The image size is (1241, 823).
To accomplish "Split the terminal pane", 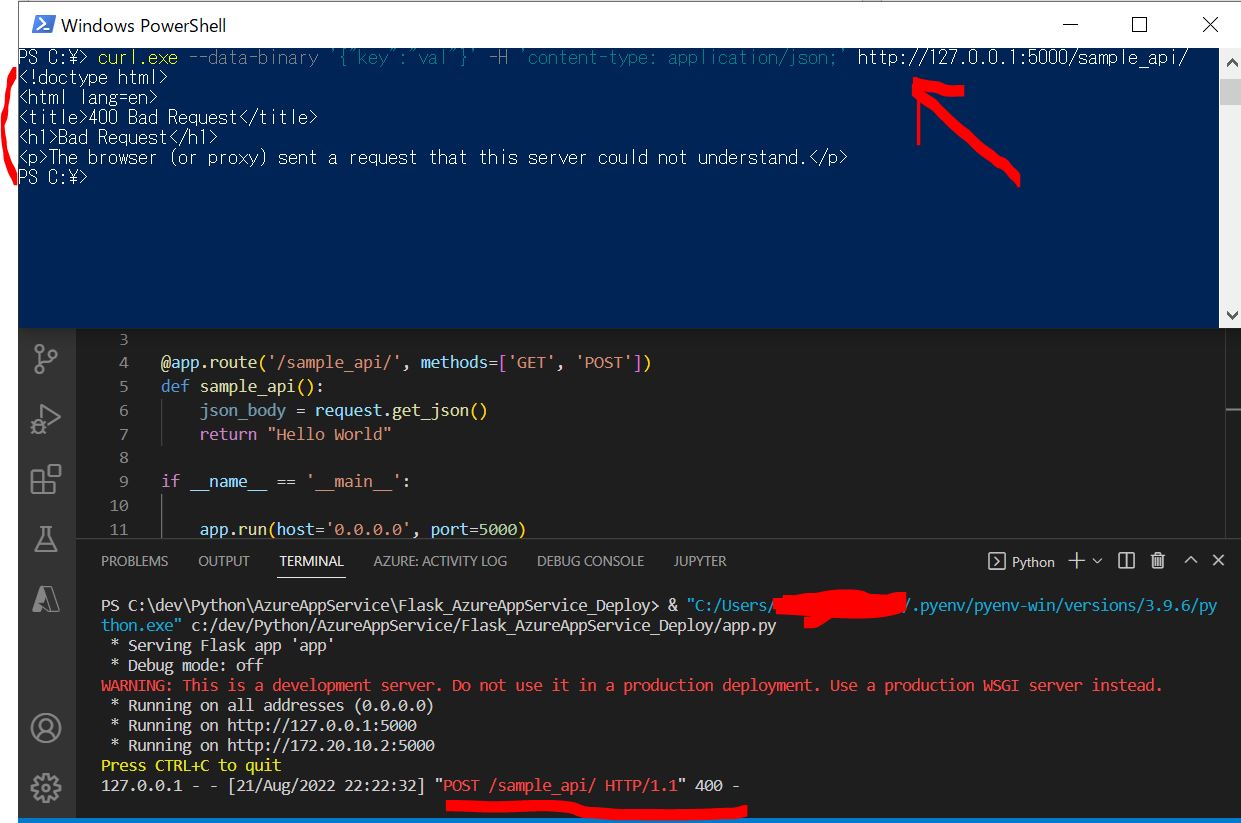I will [x=1126, y=561].
